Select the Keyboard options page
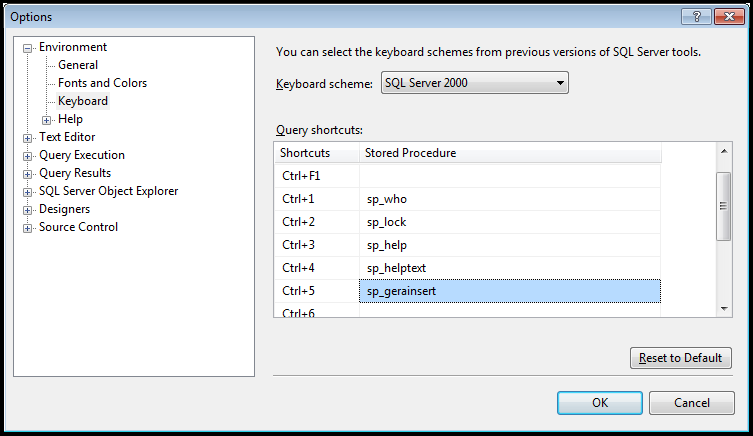753x436 pixels. (x=83, y=101)
